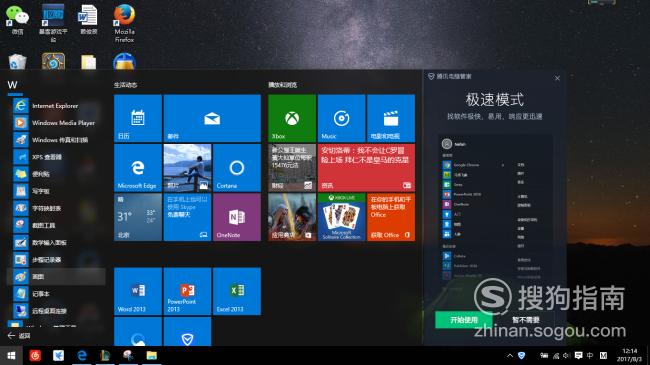Select the 暴雪游戏平台 desktop shortcut
Image resolution: width=650 pixels, height=365 pixels.
coord(53,23)
